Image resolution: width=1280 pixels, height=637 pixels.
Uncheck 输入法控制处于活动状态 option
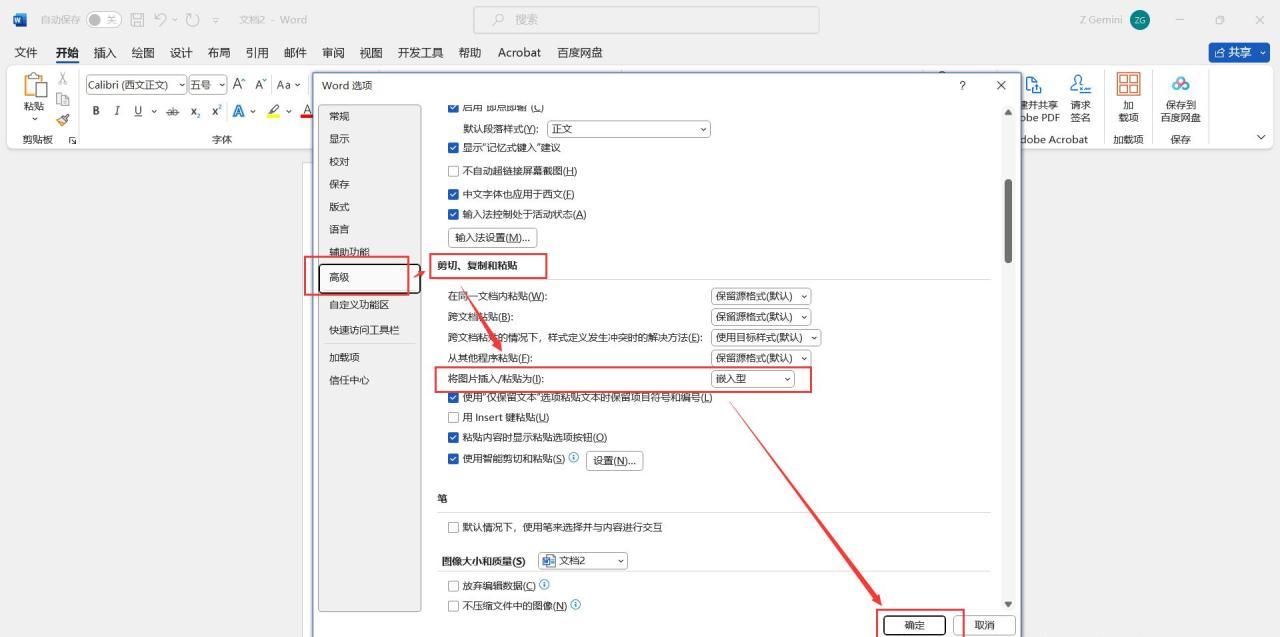[x=453, y=214]
